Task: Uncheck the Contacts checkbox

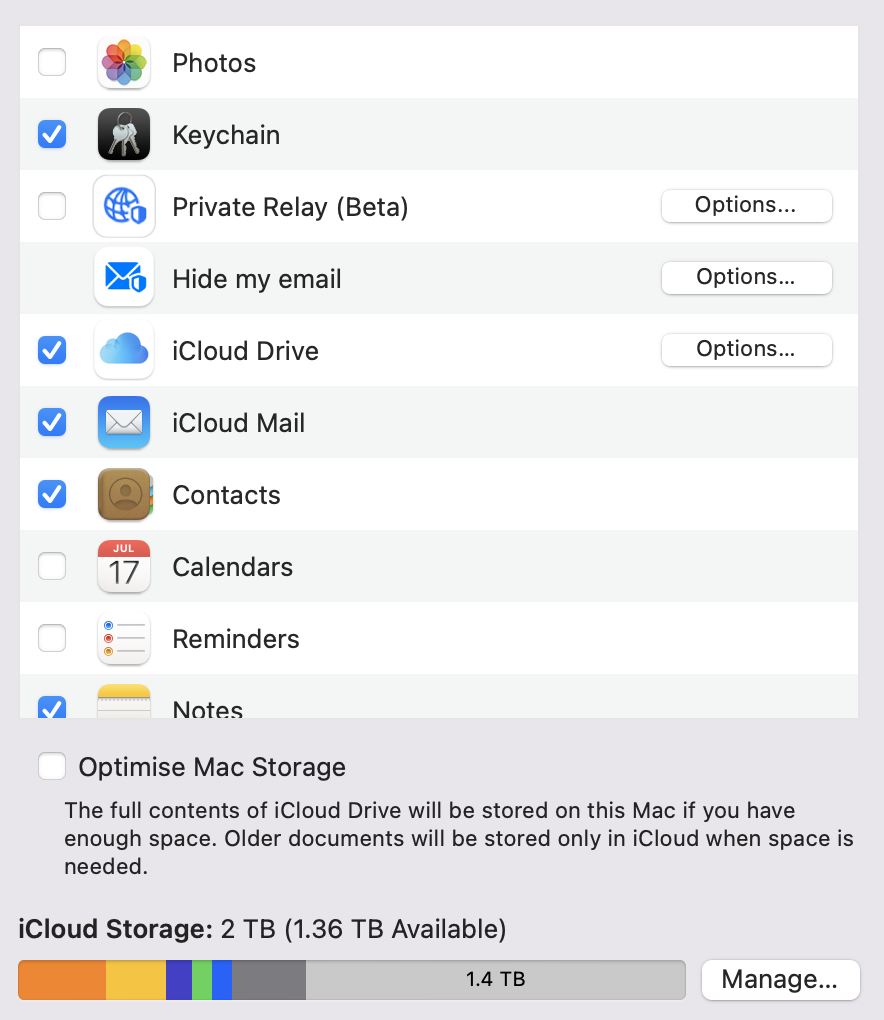Action: point(52,494)
